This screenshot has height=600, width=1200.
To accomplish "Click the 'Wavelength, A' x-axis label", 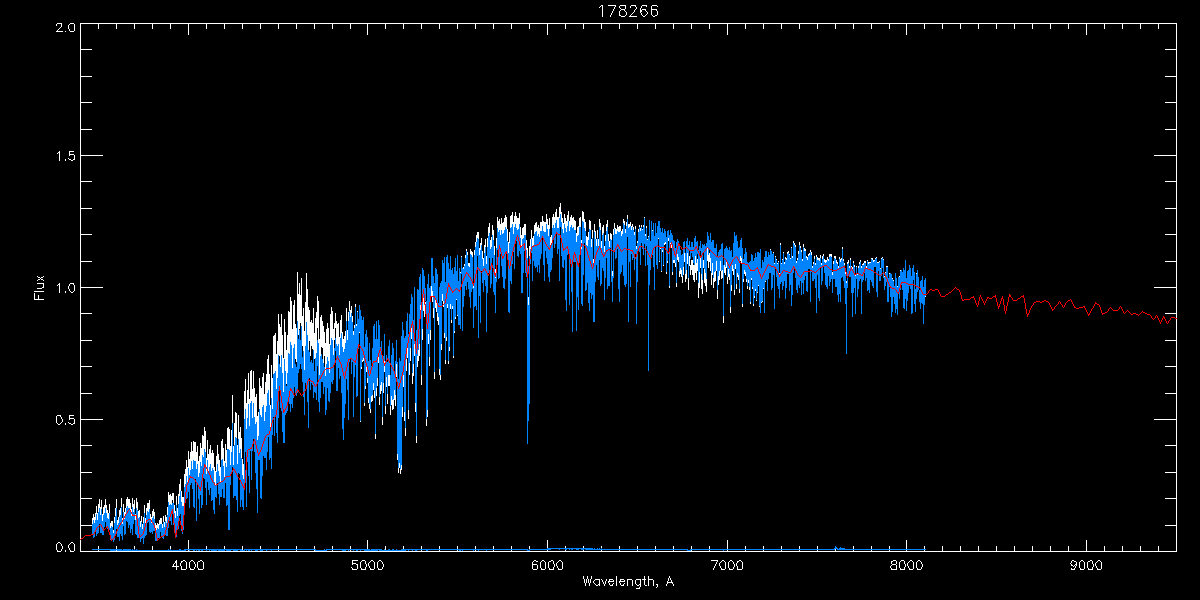I will point(628,582).
